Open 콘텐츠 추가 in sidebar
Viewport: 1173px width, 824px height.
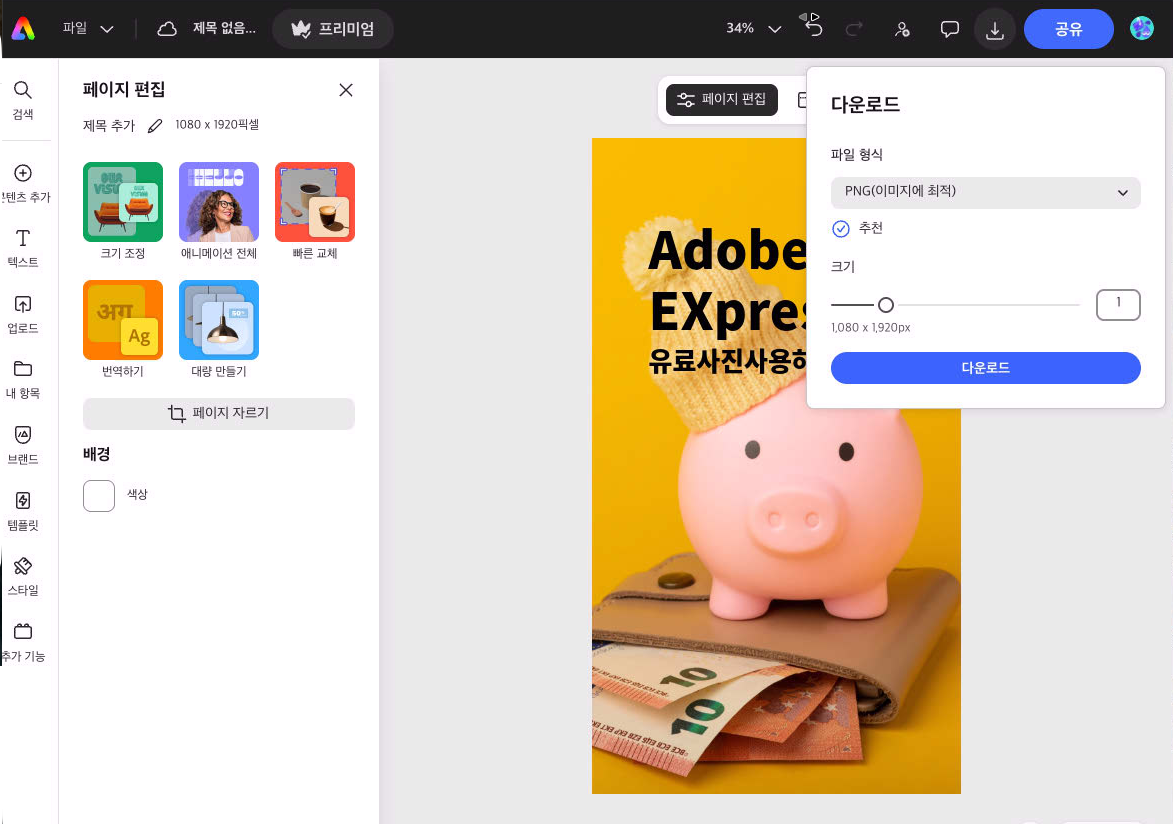pos(25,183)
